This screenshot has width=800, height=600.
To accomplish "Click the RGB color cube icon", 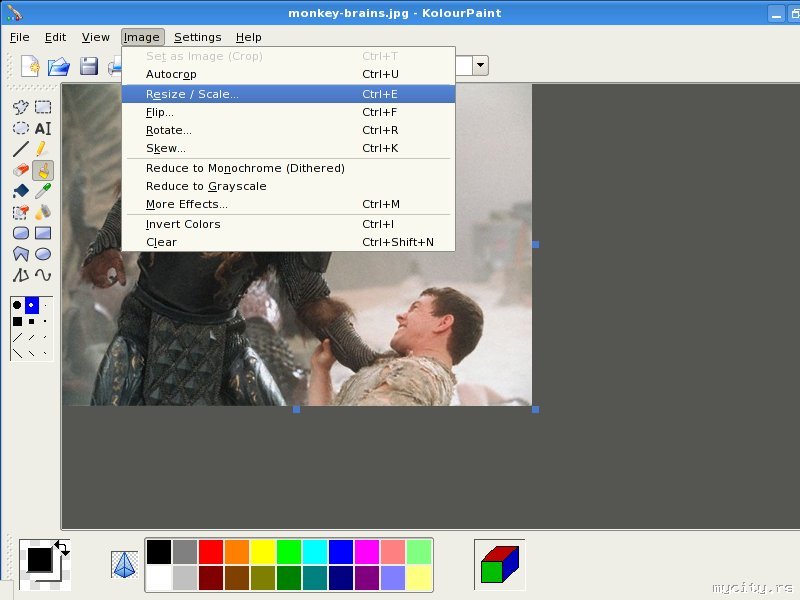I will click(499, 564).
